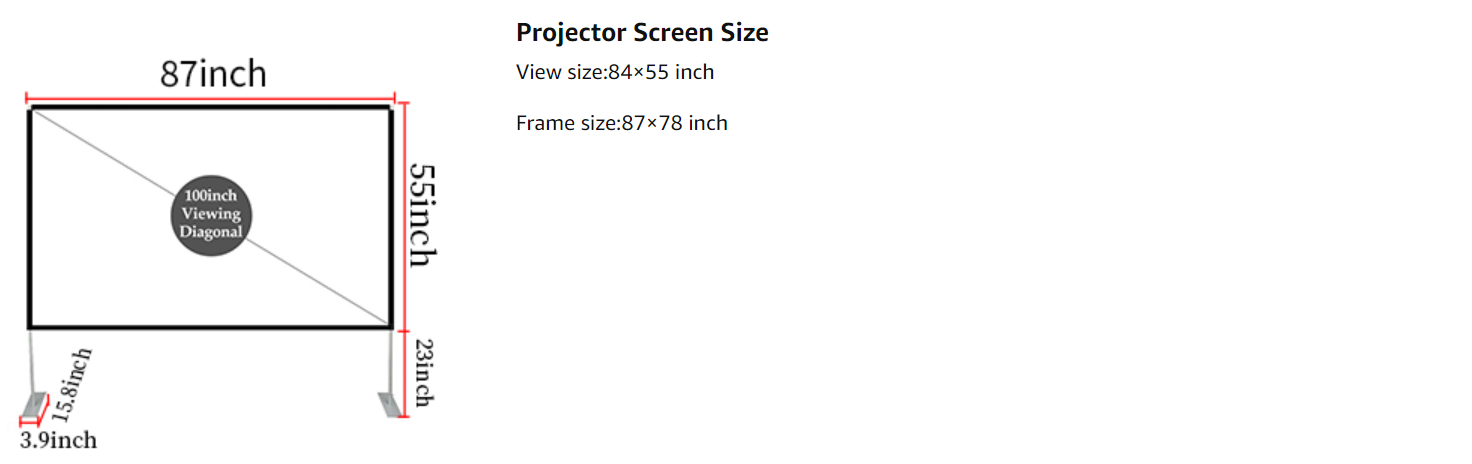Viewport: 1472px width, 464px height.
Task: Click the left support leg of screen
Action: pos(32,360)
